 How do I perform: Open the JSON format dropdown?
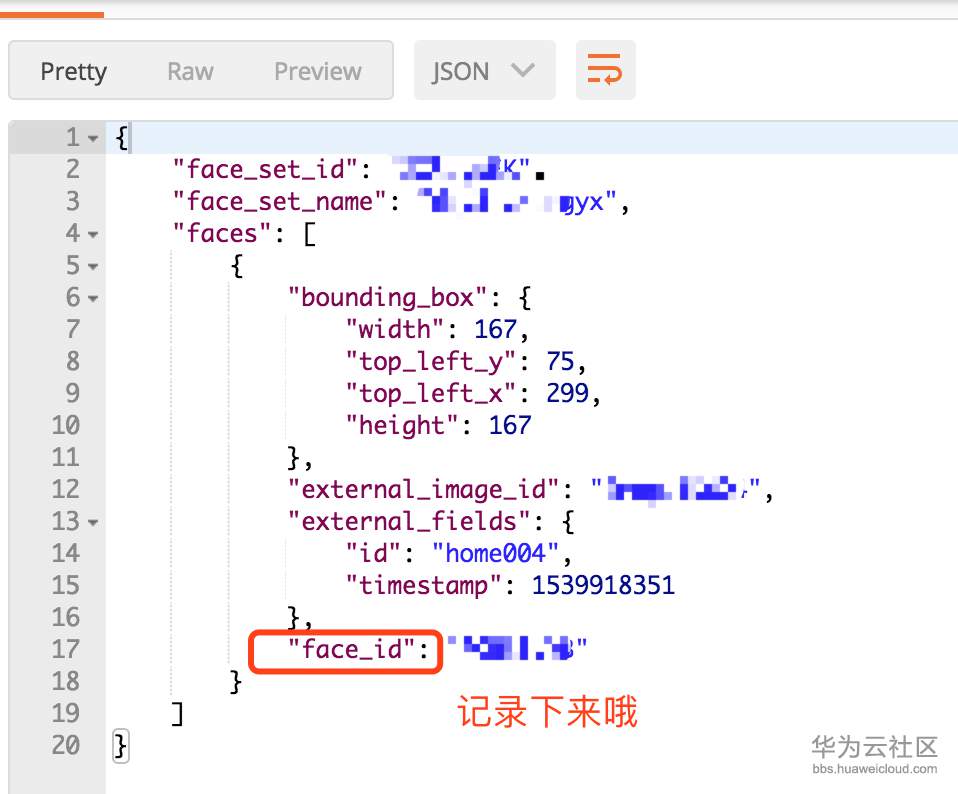point(484,70)
